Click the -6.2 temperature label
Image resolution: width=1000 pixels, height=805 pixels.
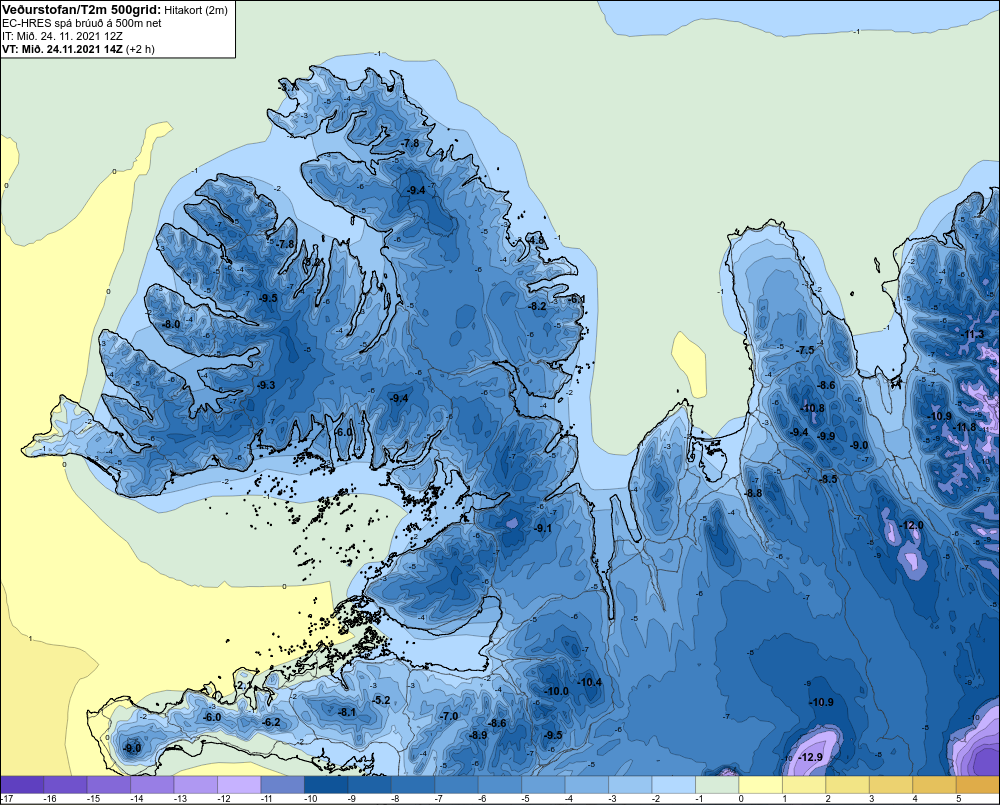[271, 722]
